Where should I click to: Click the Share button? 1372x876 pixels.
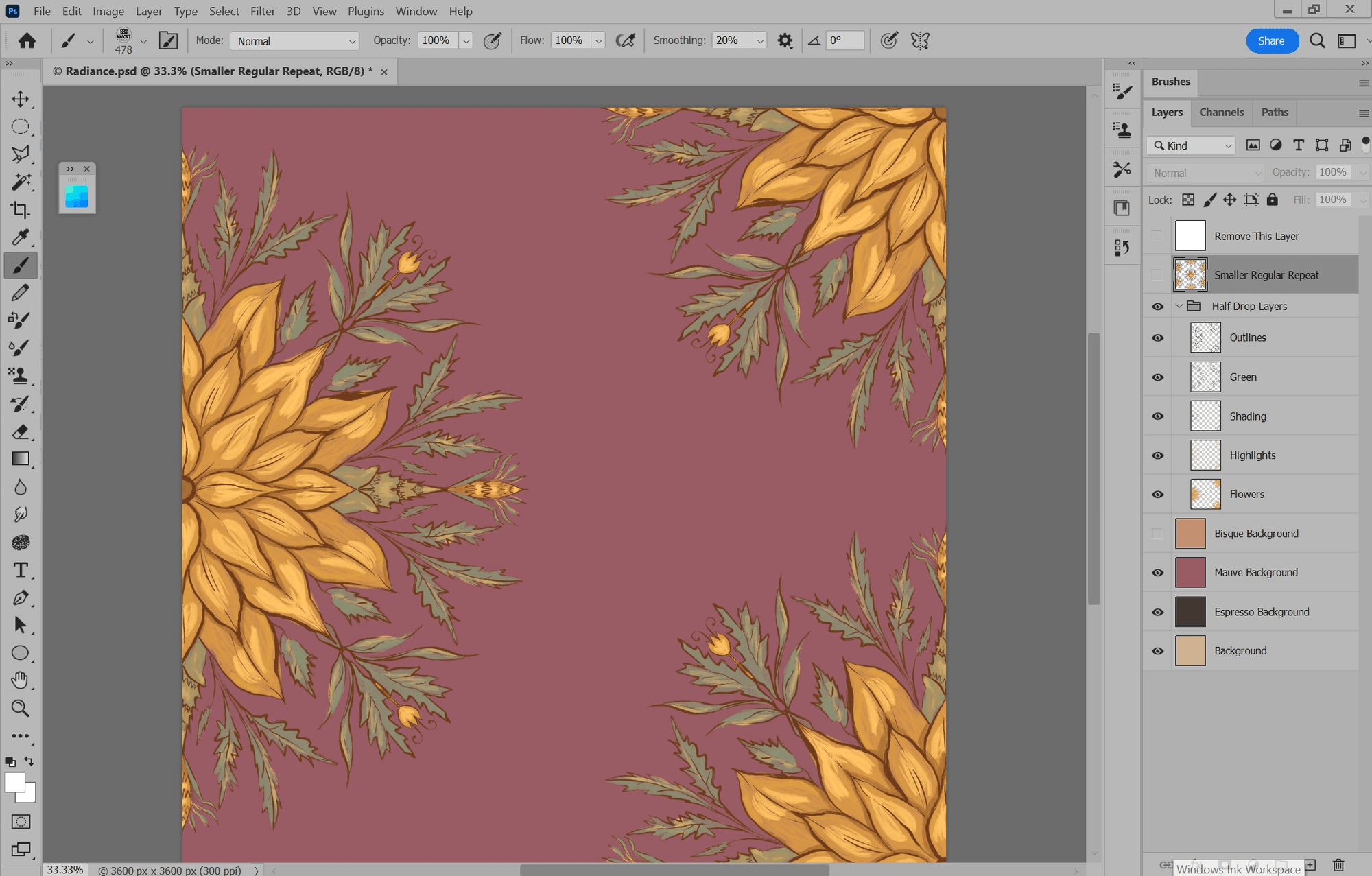click(x=1271, y=40)
